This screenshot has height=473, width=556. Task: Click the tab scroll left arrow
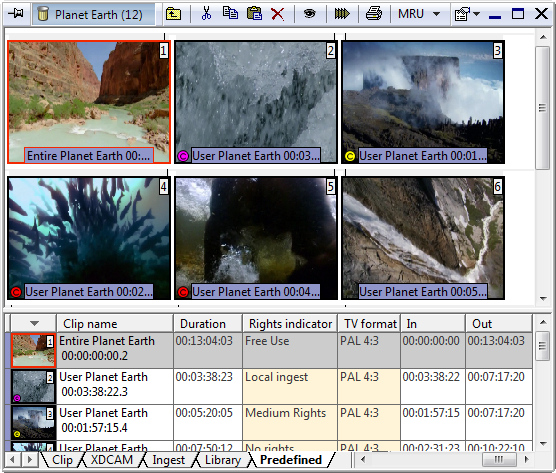click(x=12, y=460)
